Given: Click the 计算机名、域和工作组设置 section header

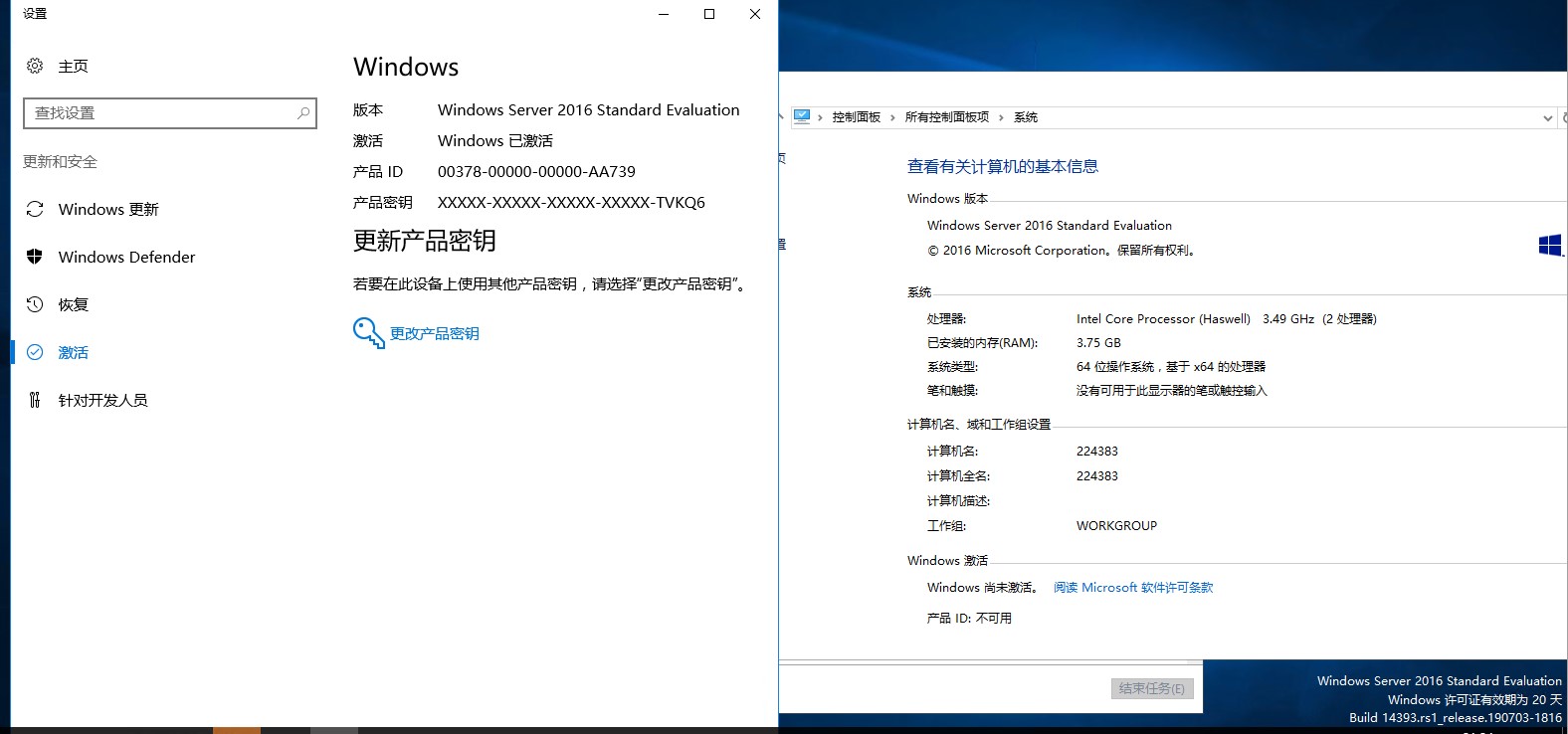Looking at the screenshot, I should pyautogui.click(x=979, y=425).
